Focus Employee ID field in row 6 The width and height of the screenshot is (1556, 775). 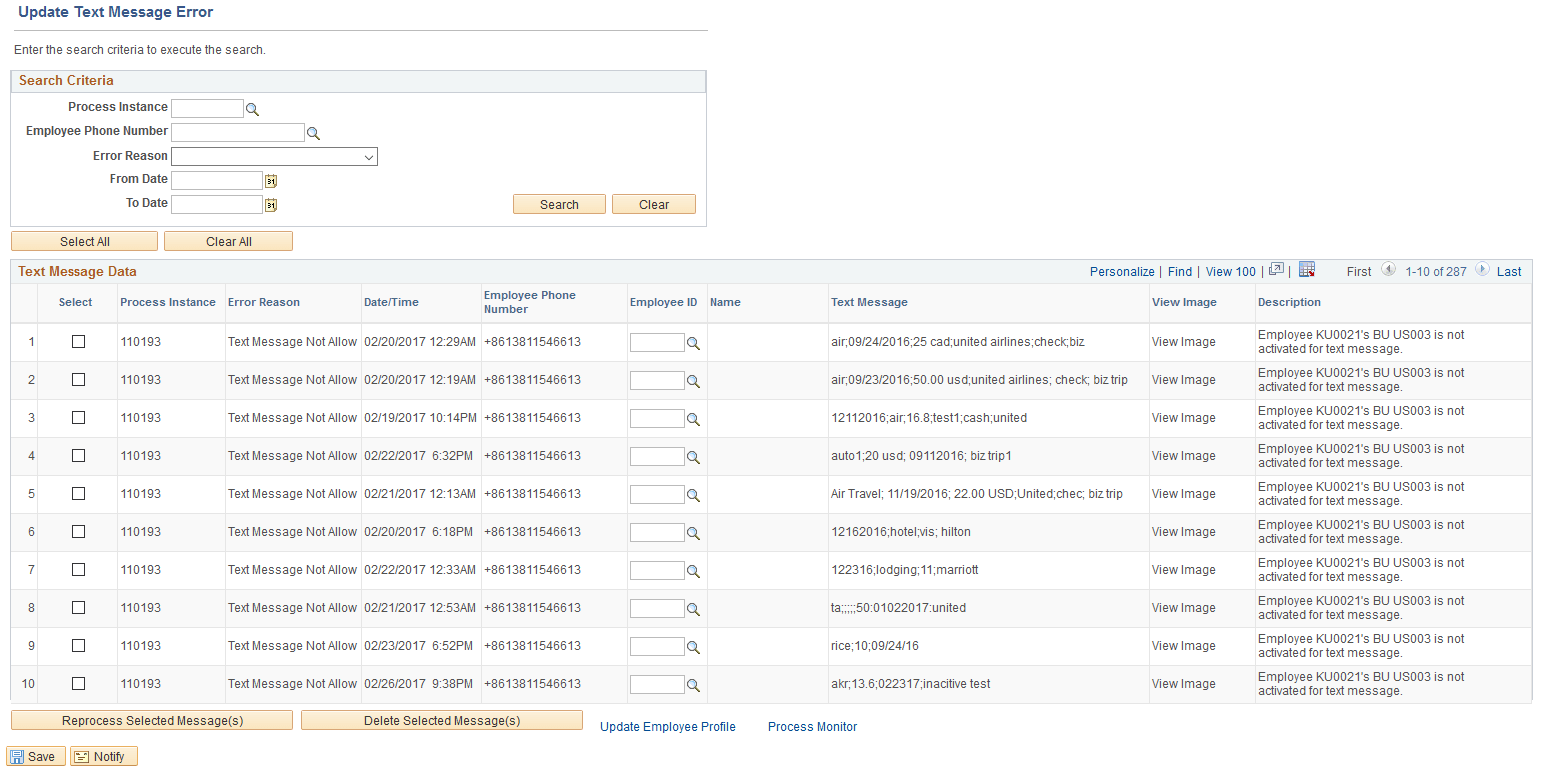tap(657, 532)
